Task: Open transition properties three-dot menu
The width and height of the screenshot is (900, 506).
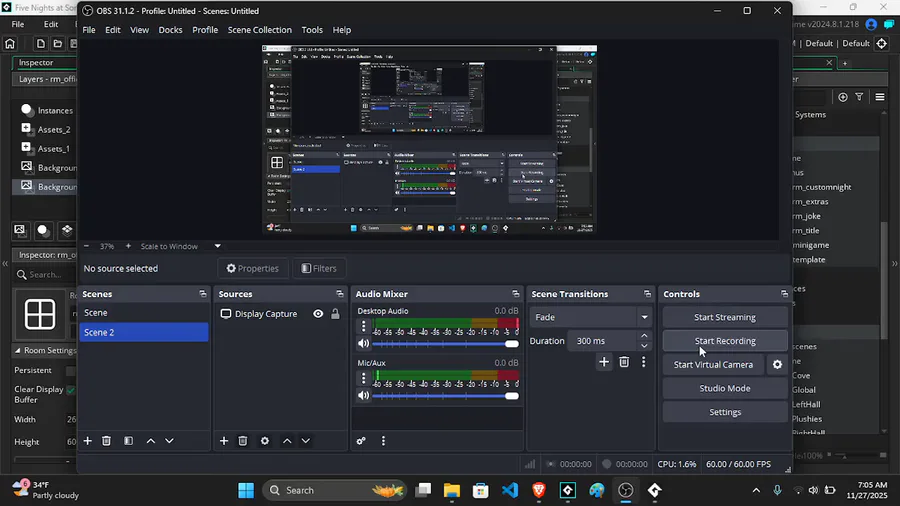Action: (x=643, y=362)
